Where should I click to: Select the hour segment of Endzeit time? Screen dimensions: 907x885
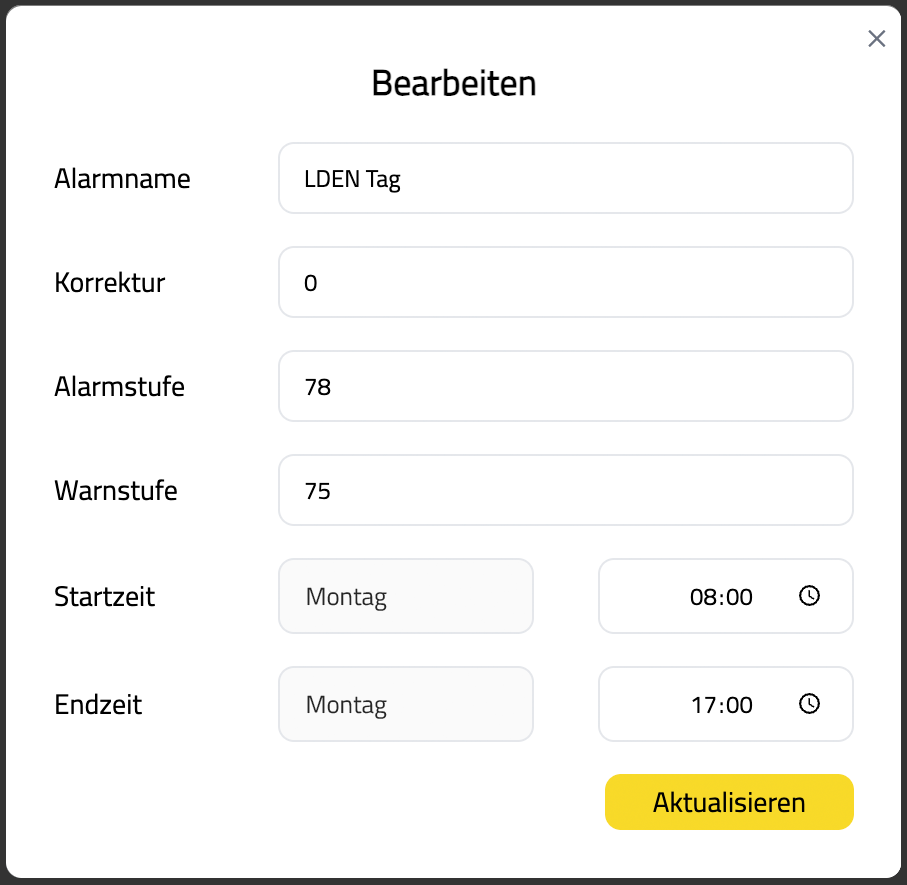point(702,705)
